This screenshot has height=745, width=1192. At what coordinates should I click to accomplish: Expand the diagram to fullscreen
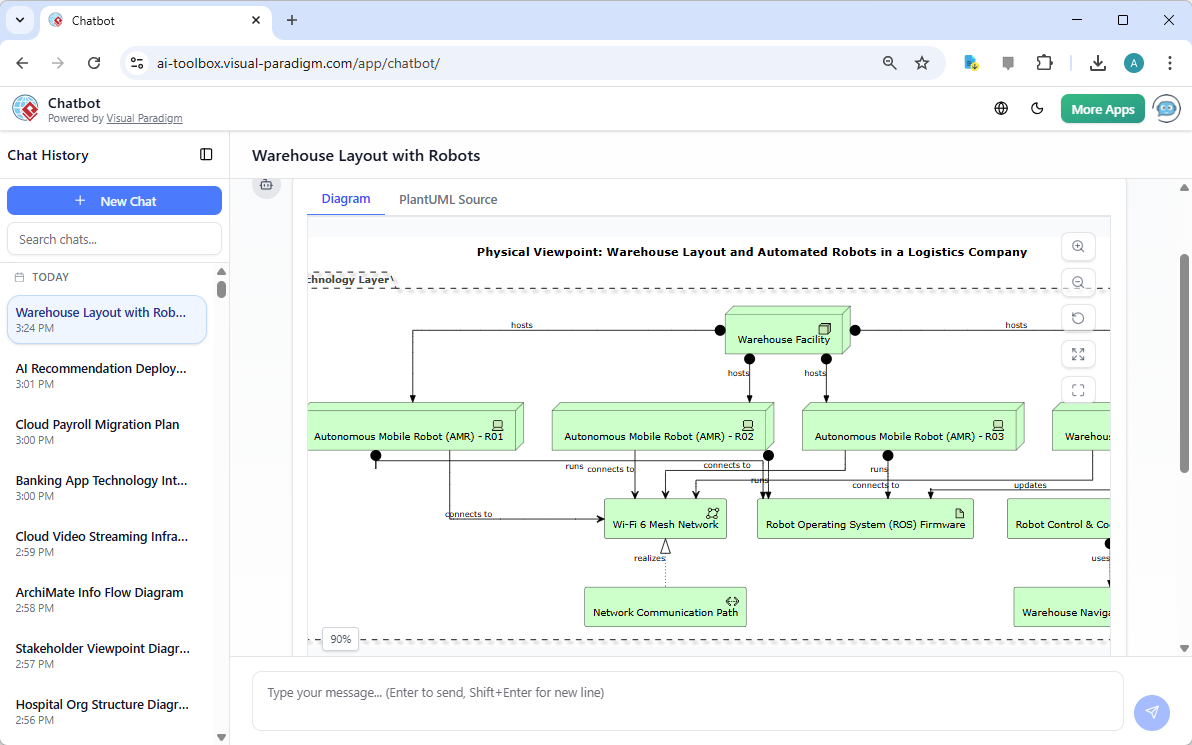tap(1077, 353)
